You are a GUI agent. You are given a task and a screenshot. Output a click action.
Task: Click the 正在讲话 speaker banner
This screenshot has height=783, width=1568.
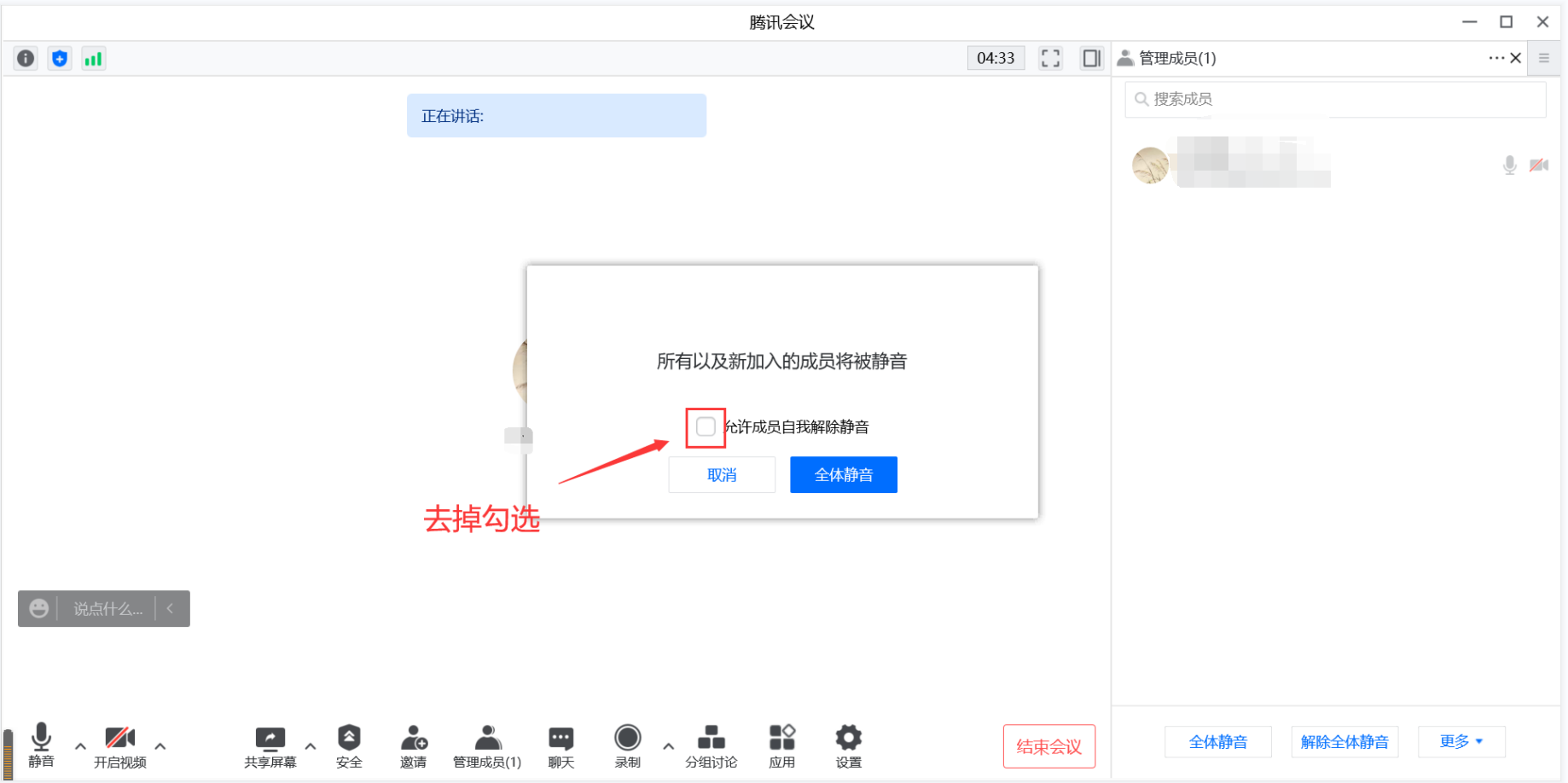(x=556, y=115)
